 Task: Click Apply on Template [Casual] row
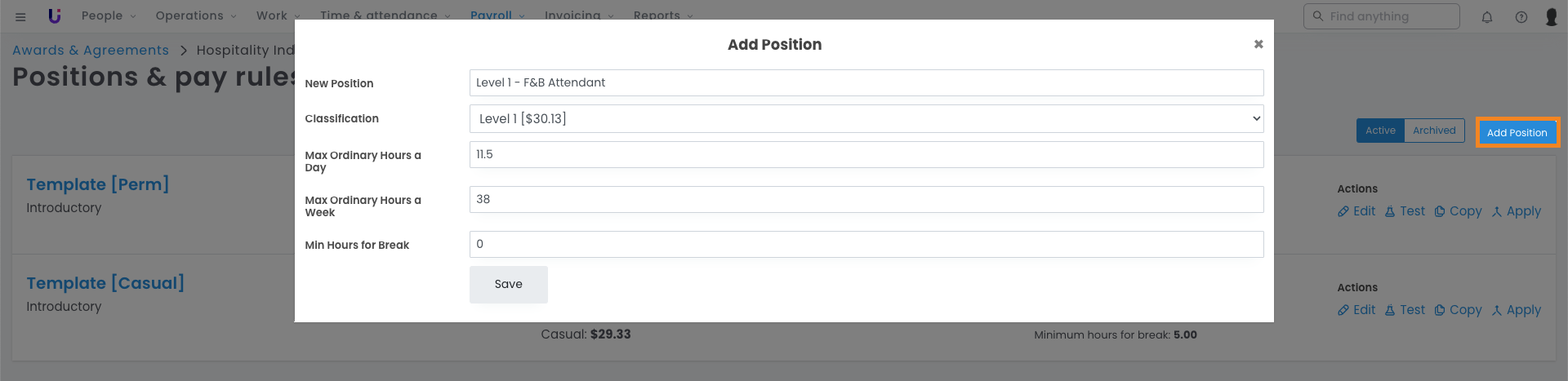point(1517,310)
